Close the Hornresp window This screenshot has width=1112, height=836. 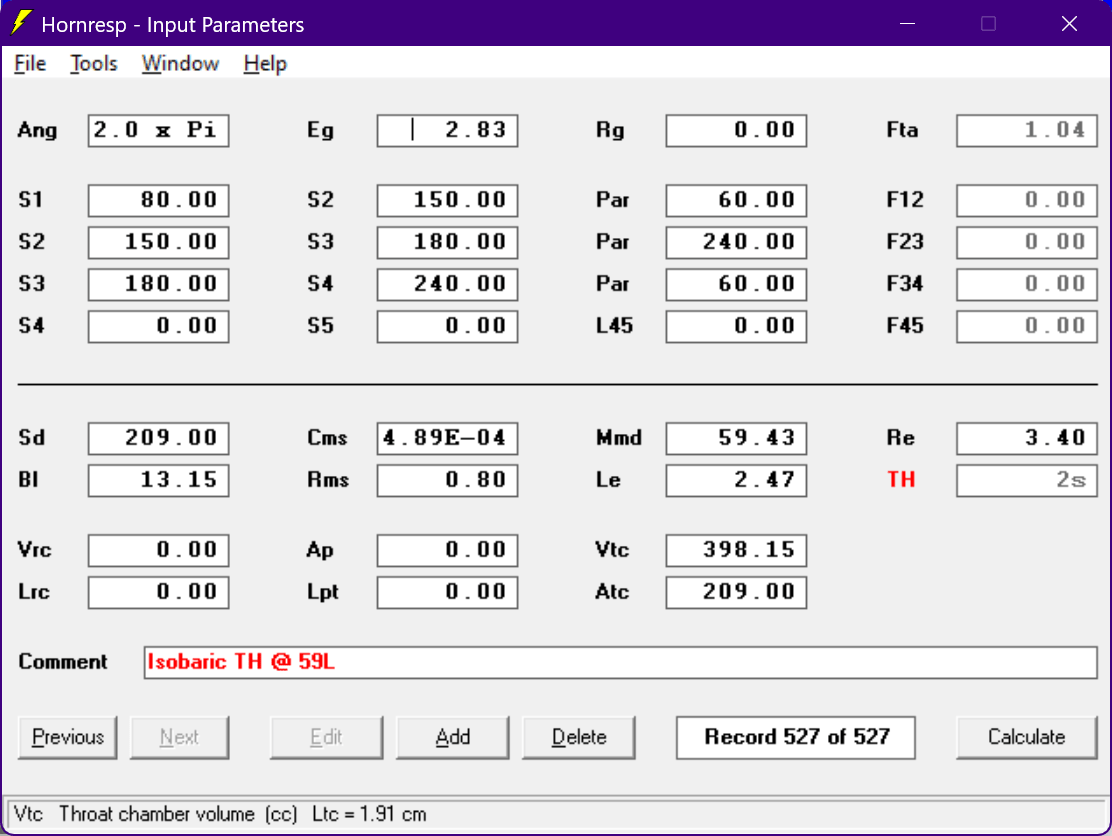point(1069,23)
